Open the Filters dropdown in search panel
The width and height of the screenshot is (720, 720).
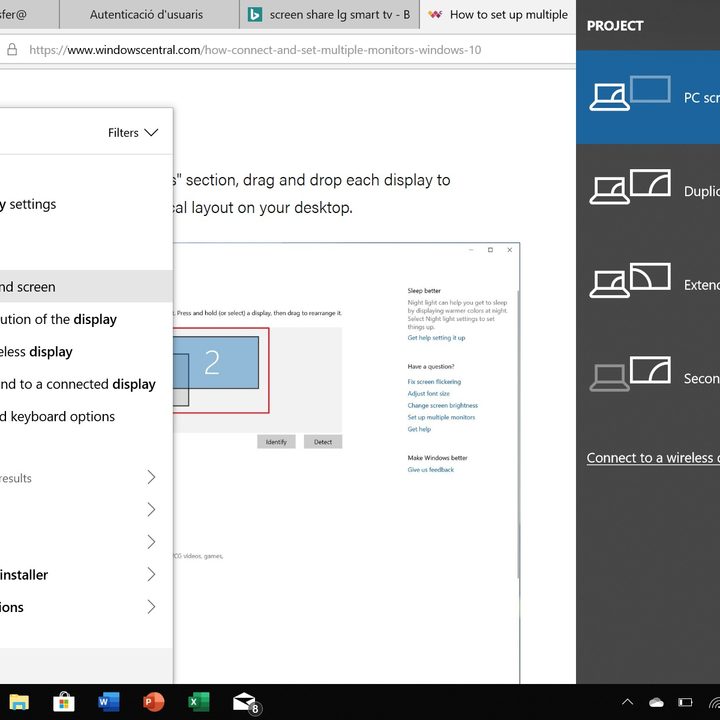coord(133,132)
